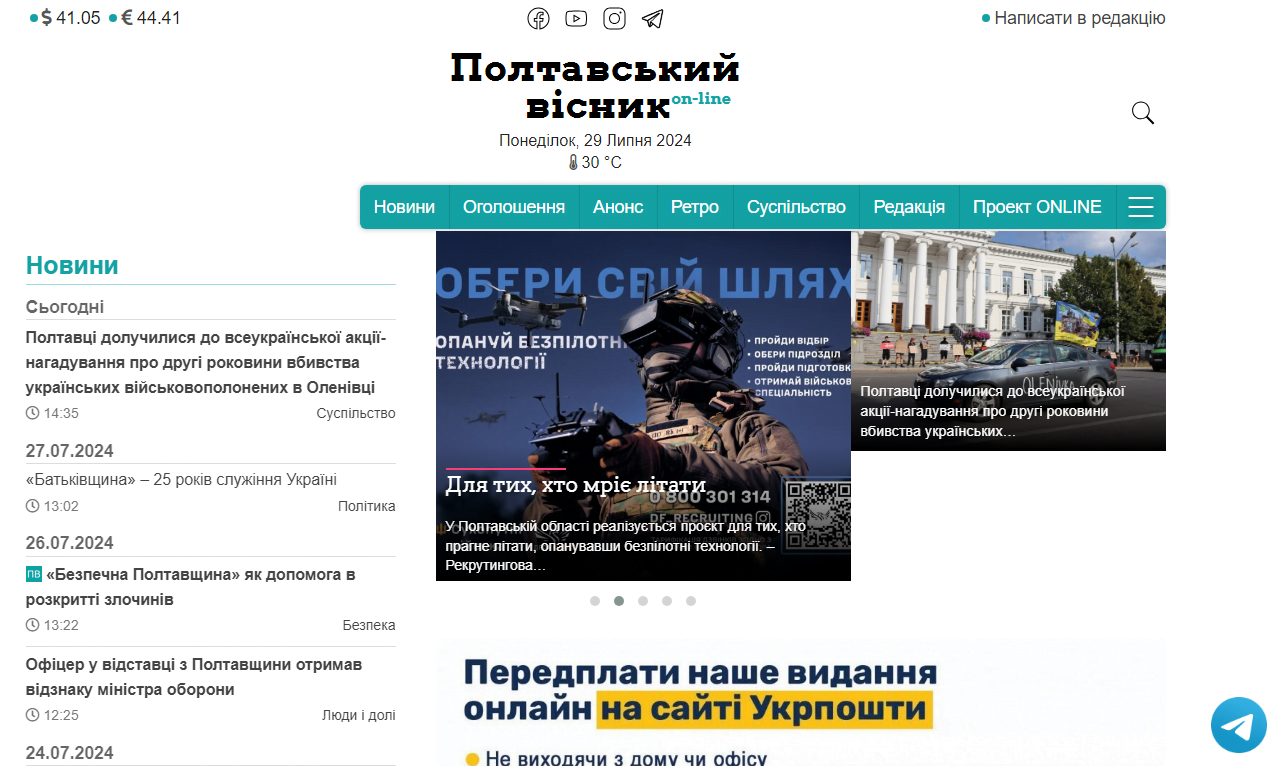Open the Telegram icon in header
Image resolution: width=1273 pixels, height=766 pixels.
(652, 18)
